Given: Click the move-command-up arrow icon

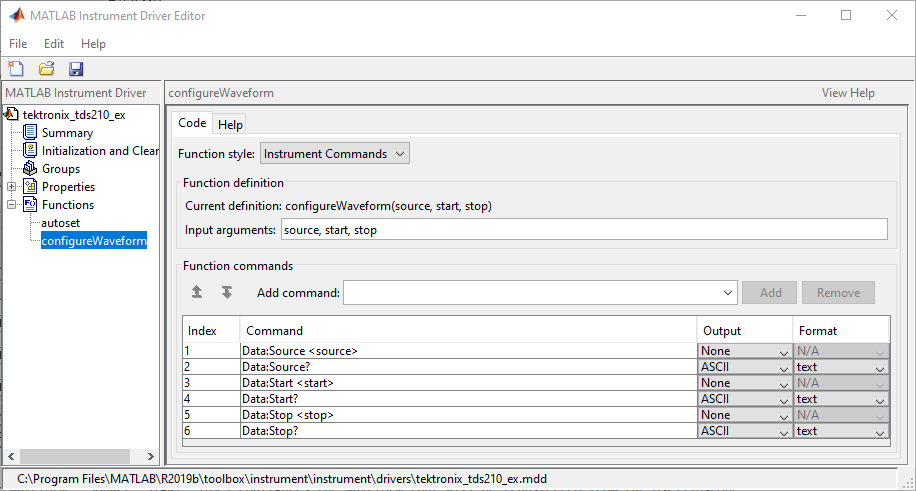Looking at the screenshot, I should [197, 292].
